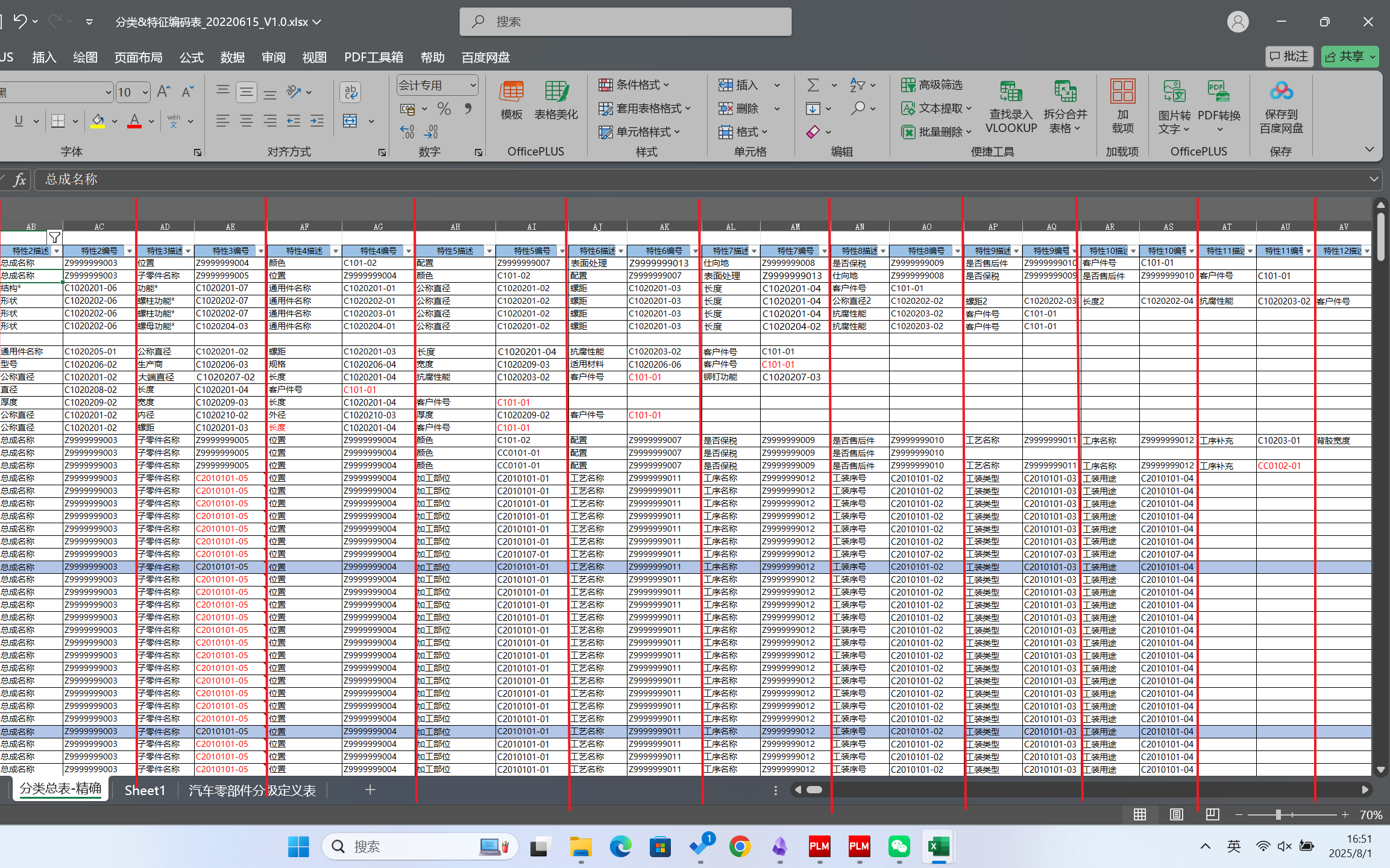The image size is (1390, 868).
Task: Switch to page break preview in status bar
Action: point(1212,815)
